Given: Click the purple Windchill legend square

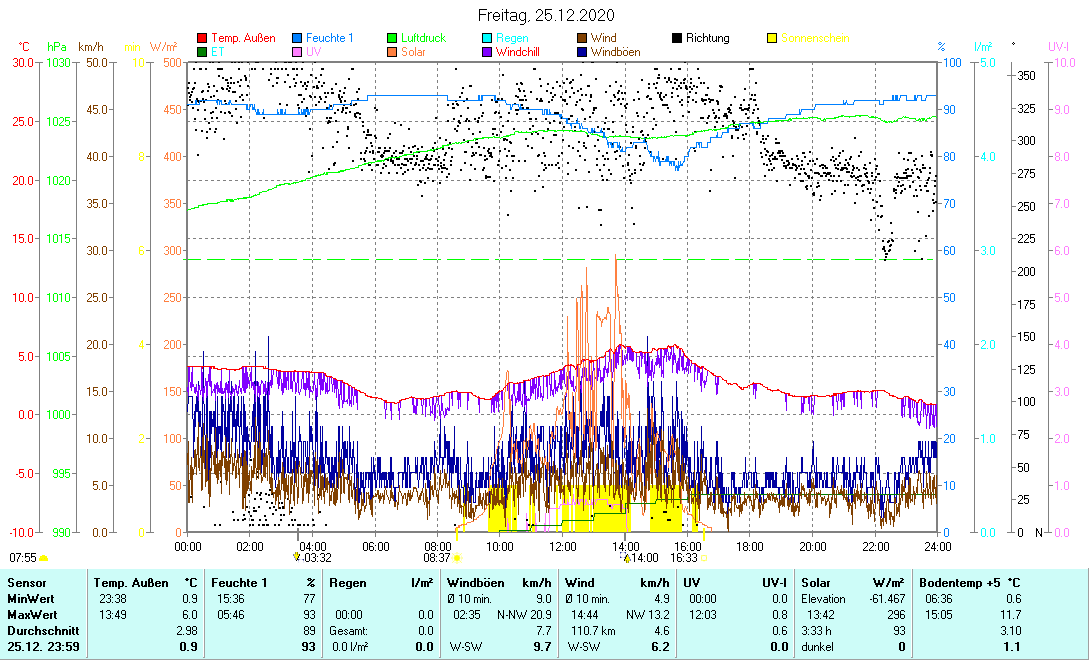Looking at the screenshot, I should tap(487, 52).
